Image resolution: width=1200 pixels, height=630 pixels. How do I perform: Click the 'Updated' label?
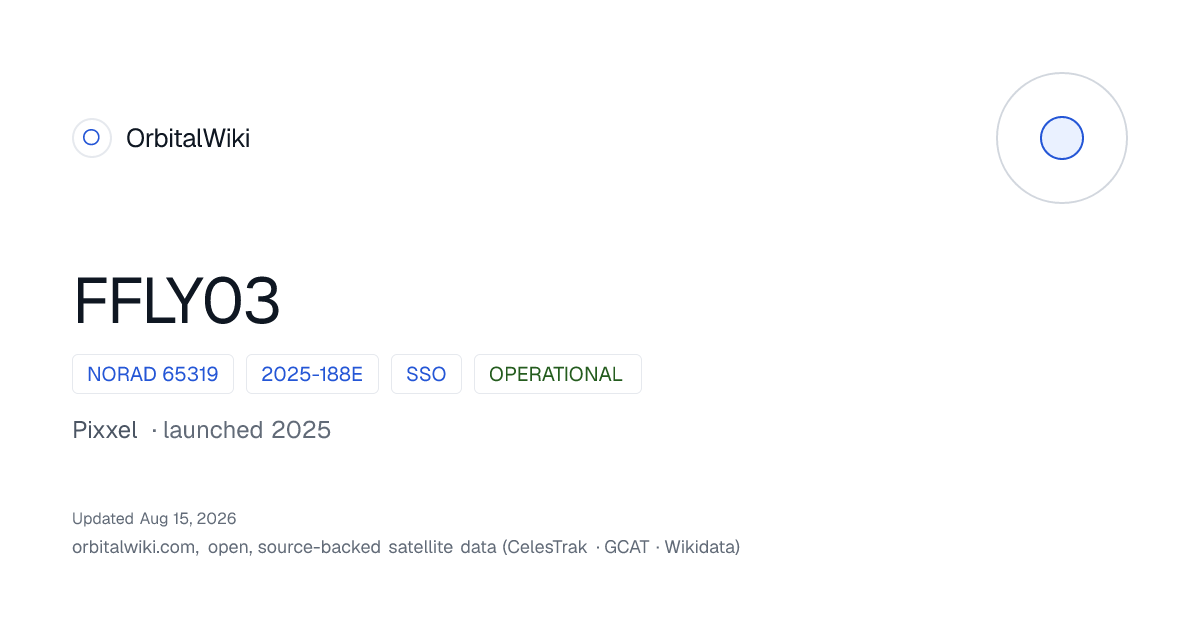click(x=103, y=518)
